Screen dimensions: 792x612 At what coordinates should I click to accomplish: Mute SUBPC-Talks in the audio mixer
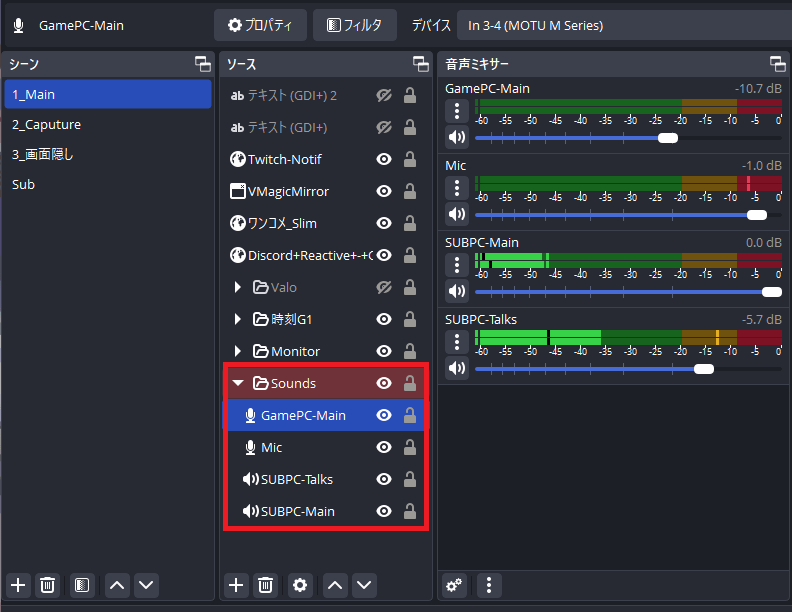point(457,368)
